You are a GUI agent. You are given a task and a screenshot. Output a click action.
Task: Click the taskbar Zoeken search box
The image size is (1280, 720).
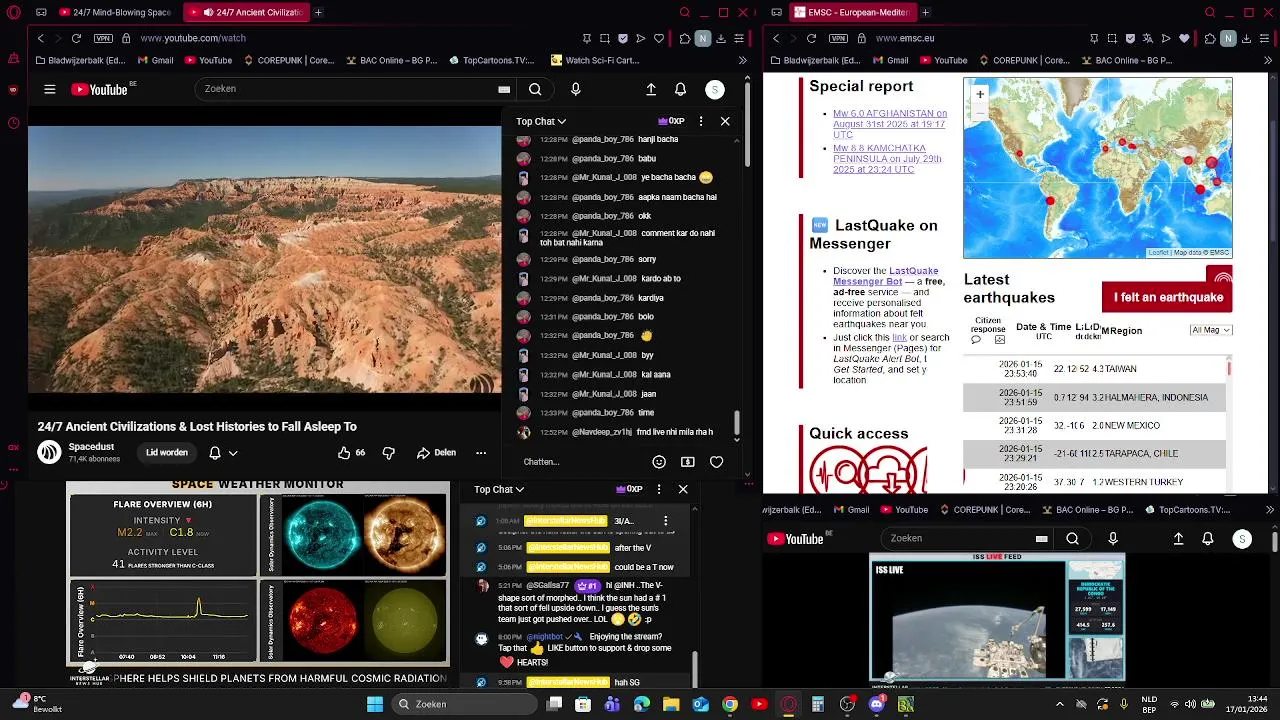pyautogui.click(x=465, y=704)
